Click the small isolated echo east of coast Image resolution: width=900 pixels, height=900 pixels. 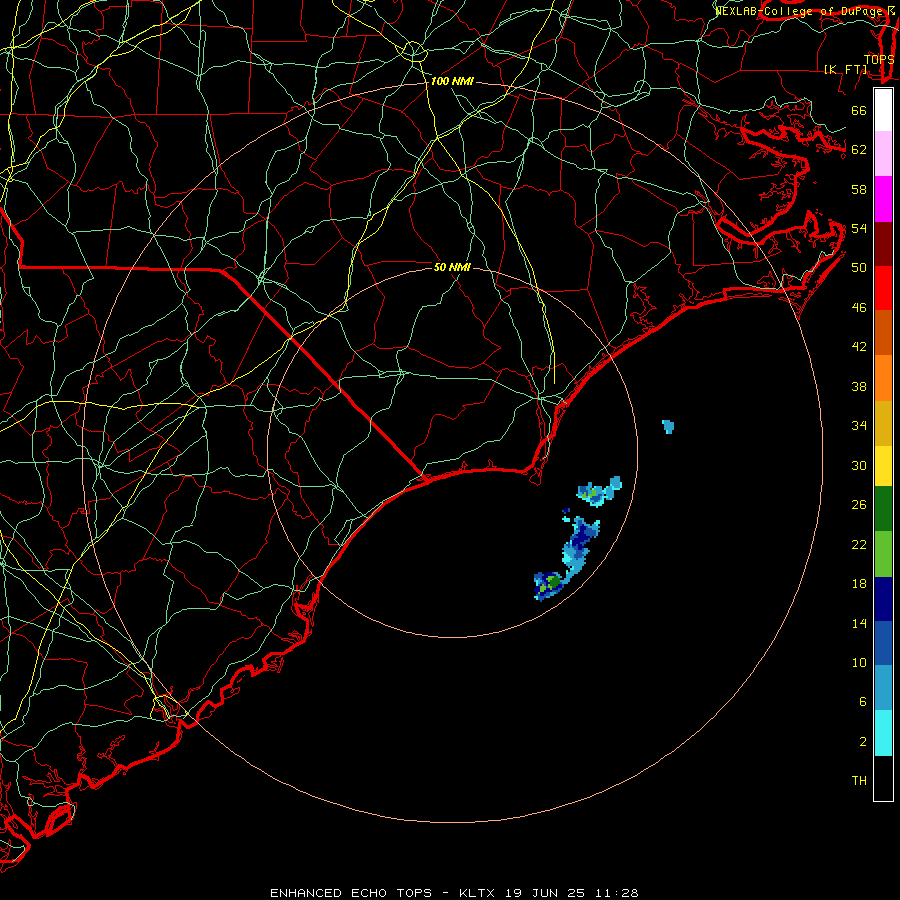tap(668, 426)
